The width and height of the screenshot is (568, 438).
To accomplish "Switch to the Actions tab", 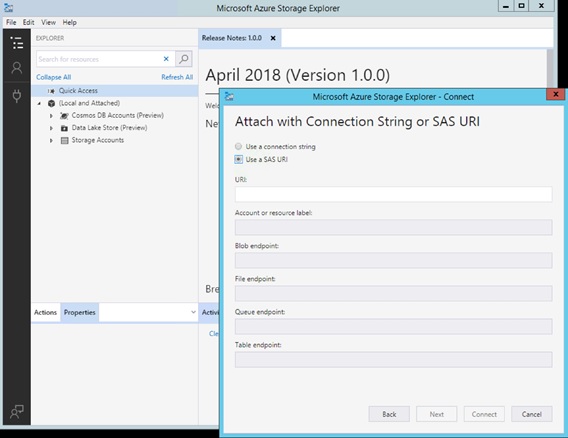I will (45, 312).
